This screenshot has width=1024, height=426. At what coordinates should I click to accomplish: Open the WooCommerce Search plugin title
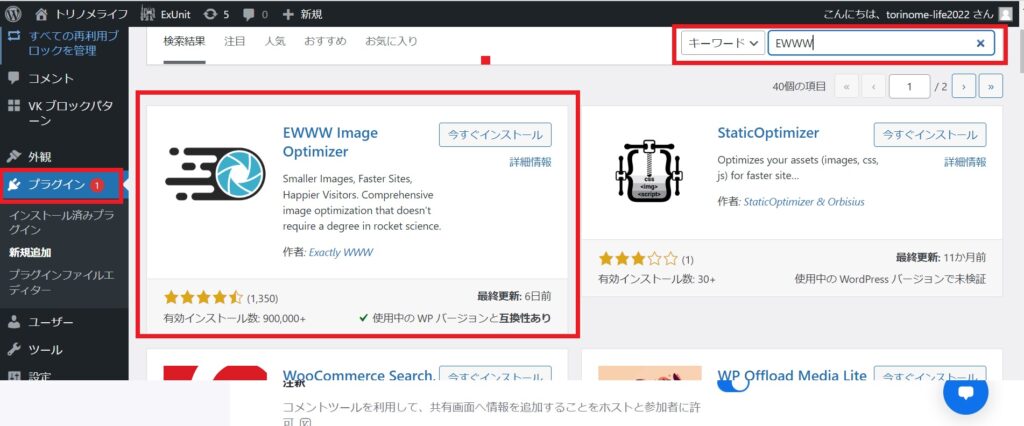click(359, 376)
